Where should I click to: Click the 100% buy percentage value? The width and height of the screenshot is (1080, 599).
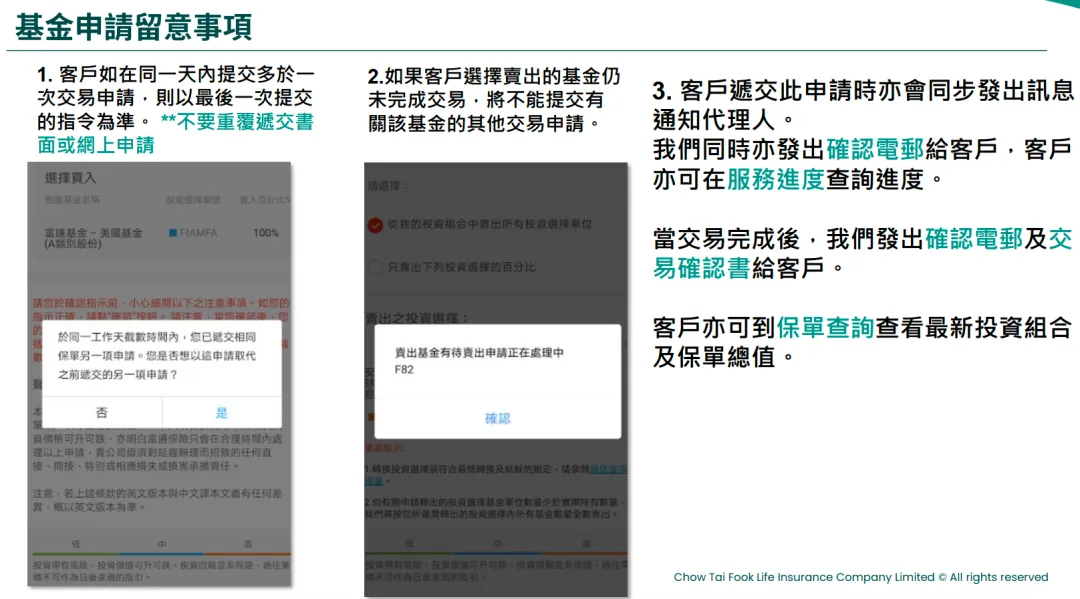pyautogui.click(x=266, y=233)
